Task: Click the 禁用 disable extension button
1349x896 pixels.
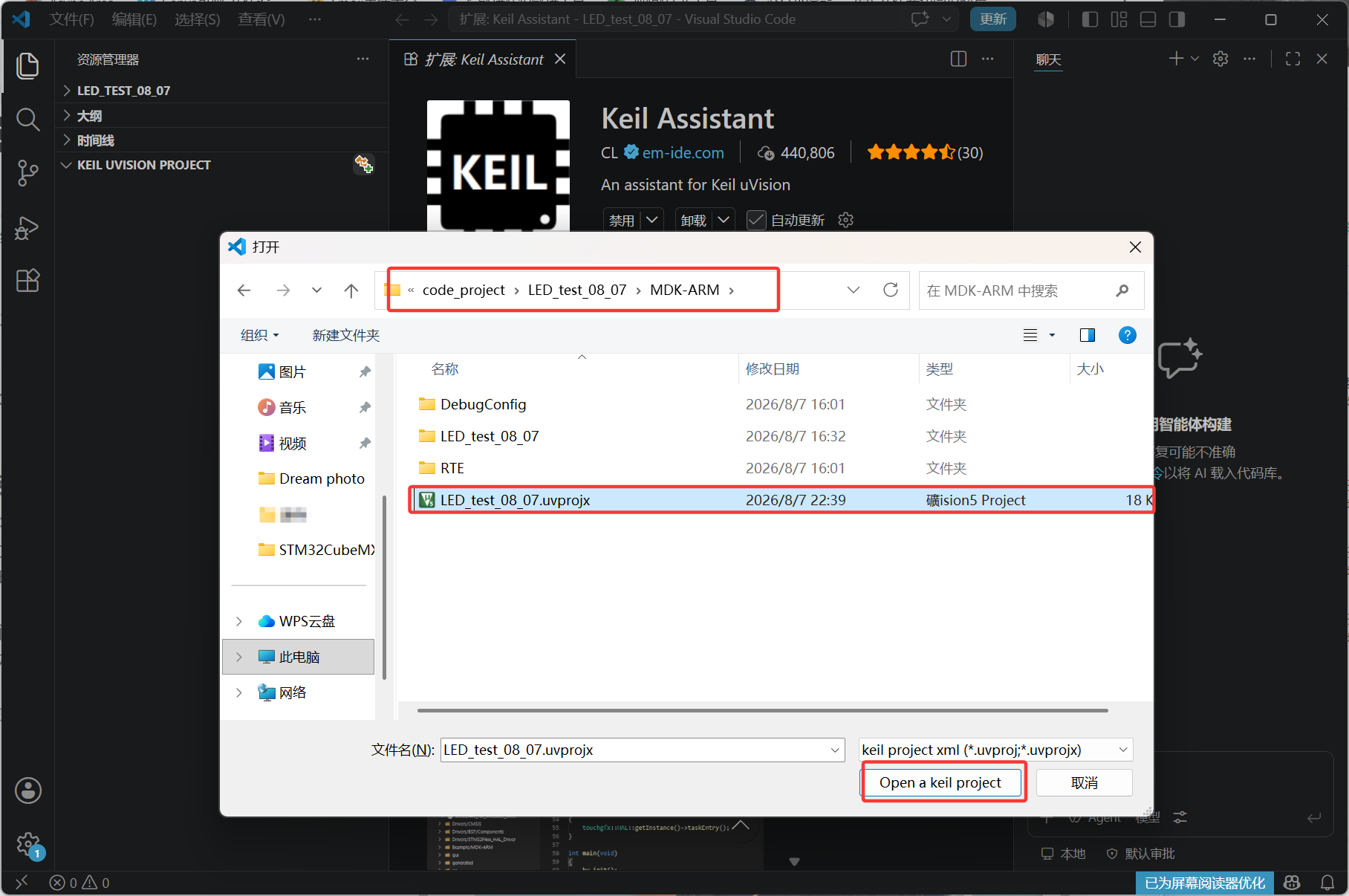Action: pyautogui.click(x=622, y=220)
